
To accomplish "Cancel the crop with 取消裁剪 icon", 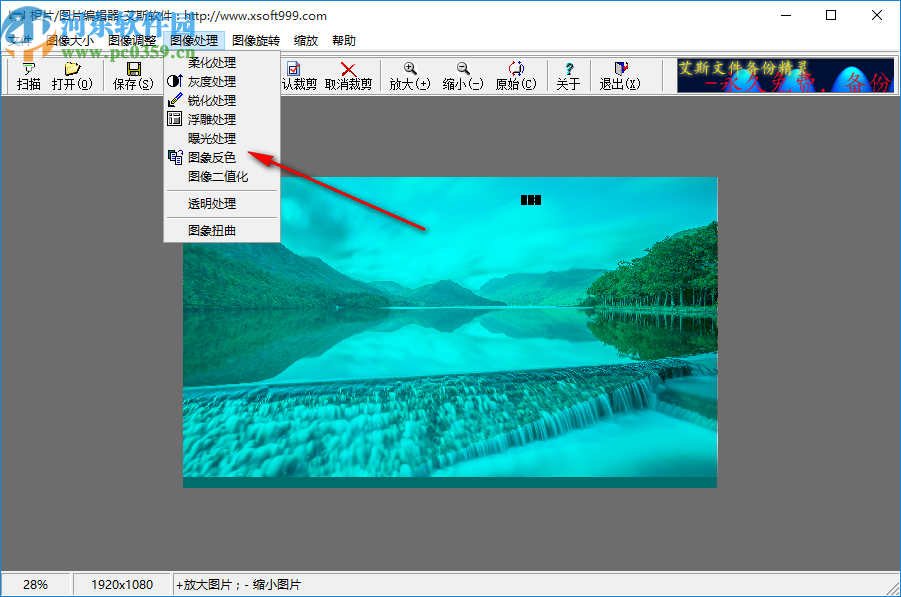I will tap(348, 76).
